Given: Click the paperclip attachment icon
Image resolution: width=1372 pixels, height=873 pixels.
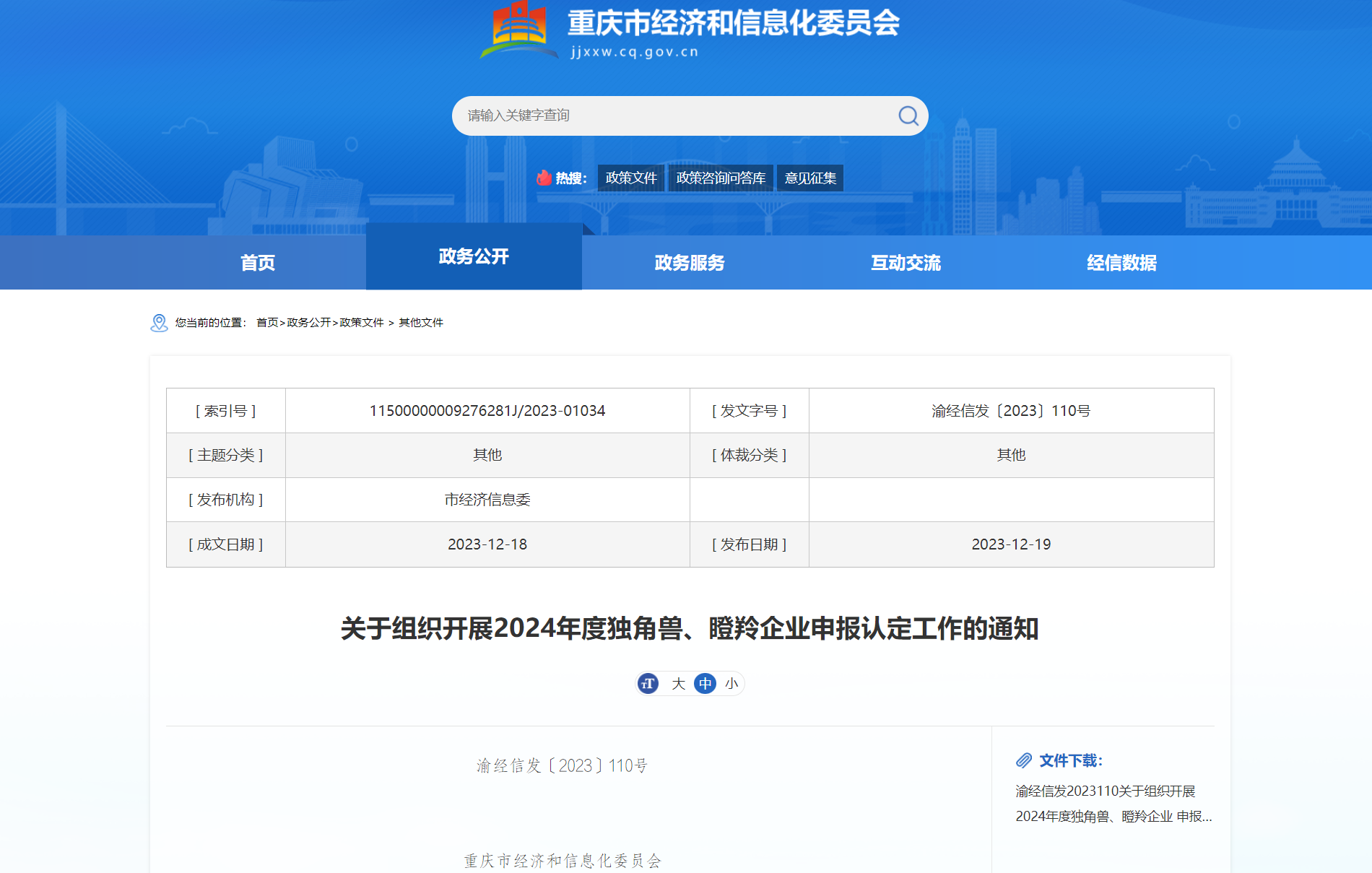Looking at the screenshot, I should point(1024,760).
